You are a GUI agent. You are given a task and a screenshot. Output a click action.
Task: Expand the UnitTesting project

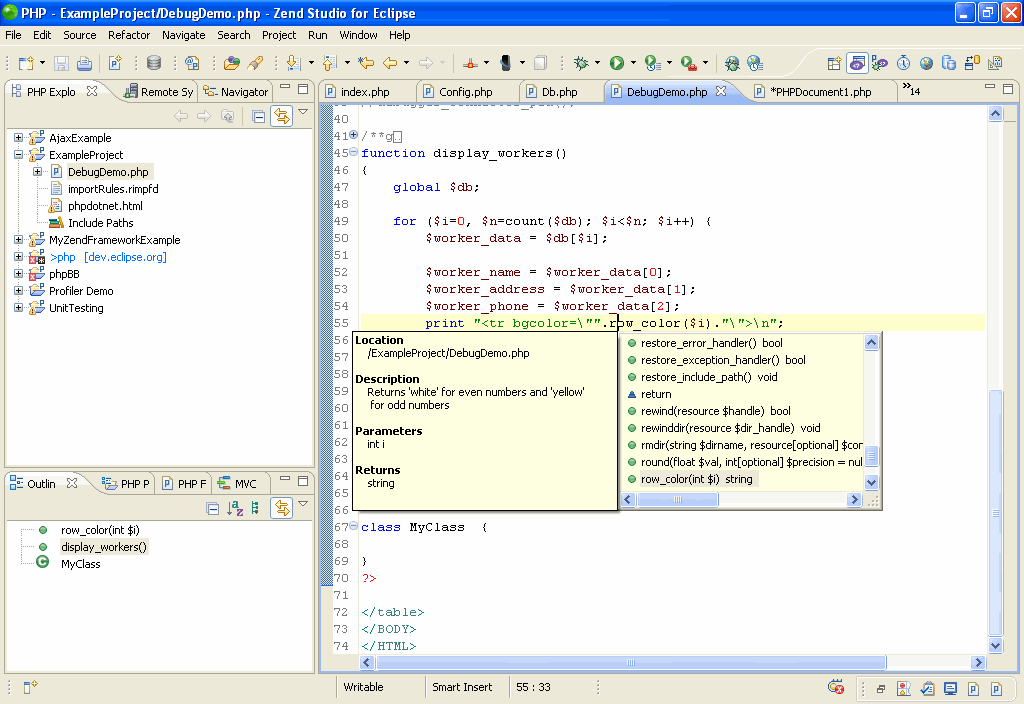pos(18,308)
